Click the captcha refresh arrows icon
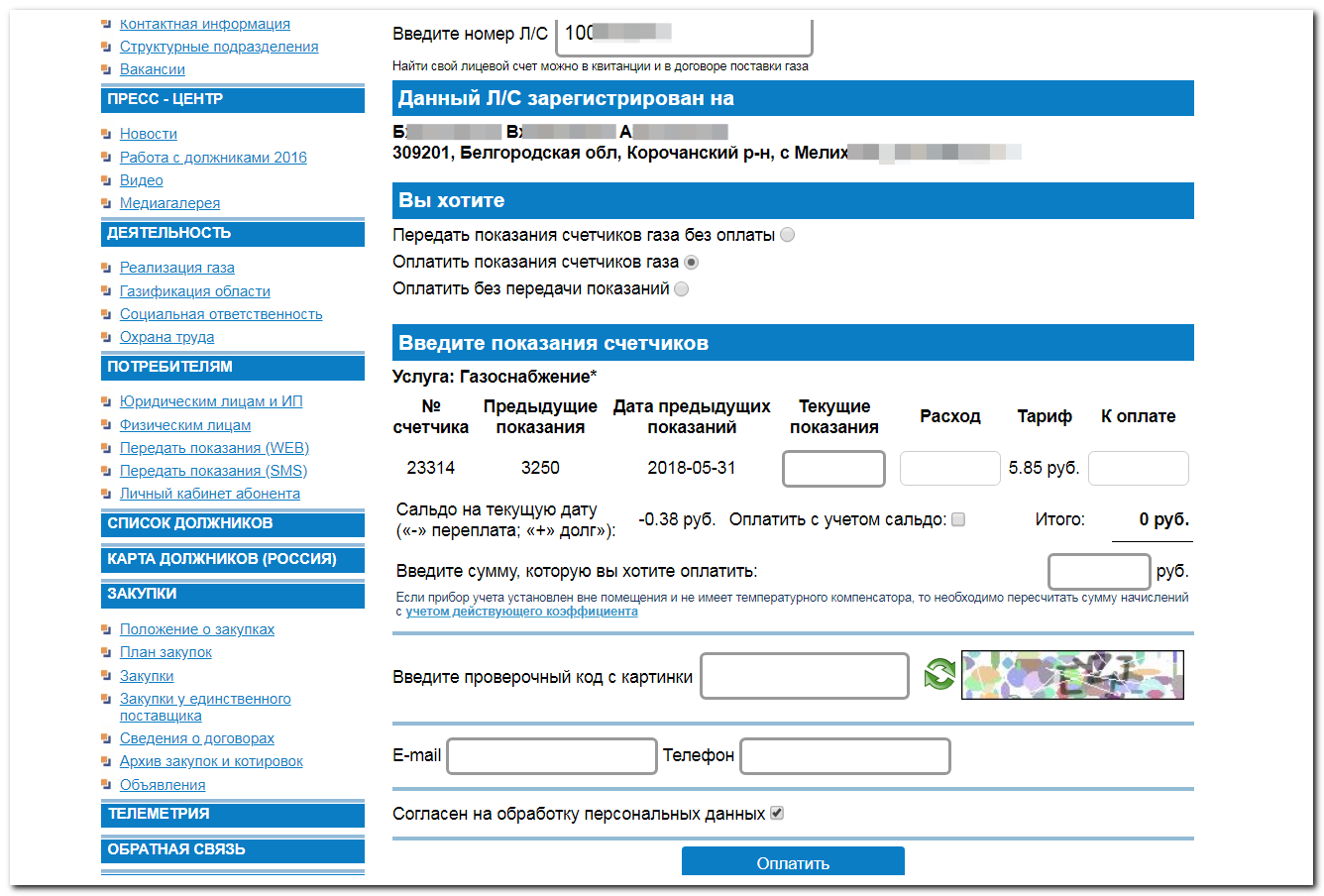1324x896 pixels. 939,675
